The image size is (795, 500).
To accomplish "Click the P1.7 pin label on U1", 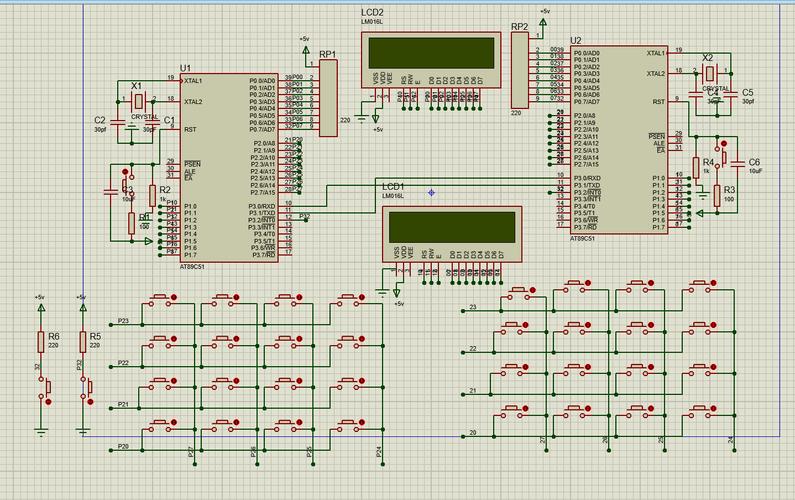I will coord(190,255).
